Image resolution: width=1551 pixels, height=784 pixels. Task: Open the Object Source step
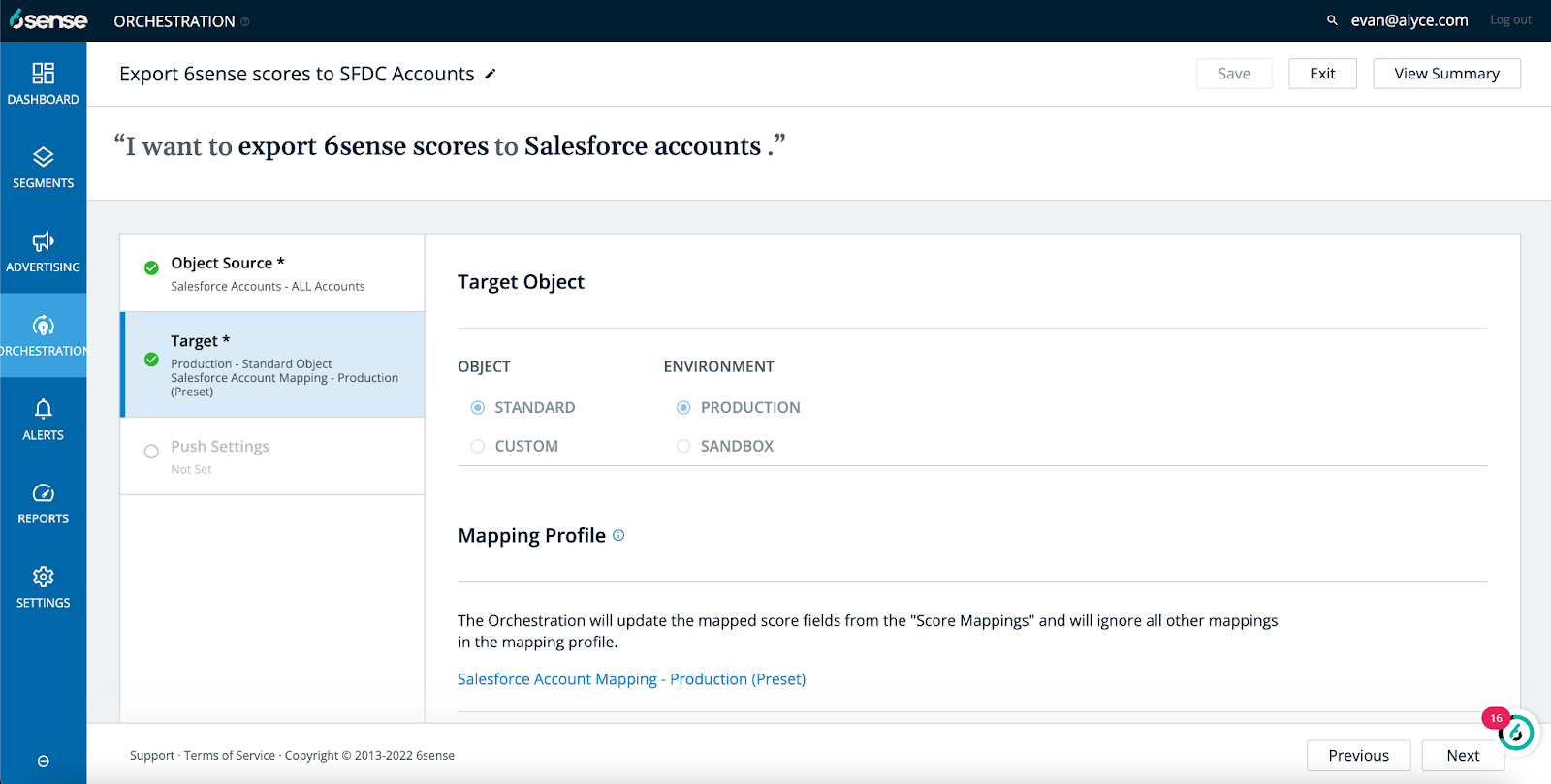272,272
